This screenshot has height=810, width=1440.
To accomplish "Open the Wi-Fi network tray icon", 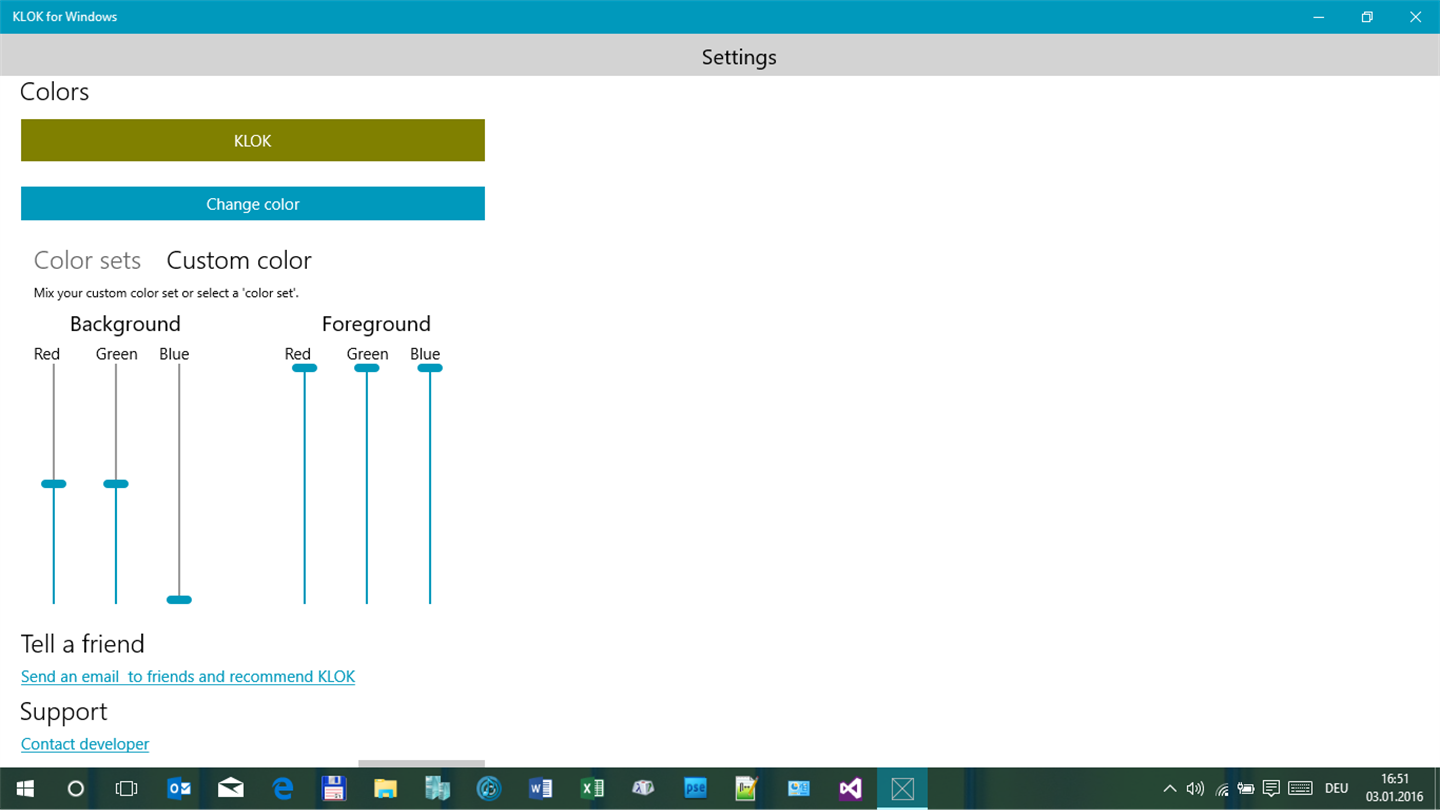I will [x=1222, y=789].
